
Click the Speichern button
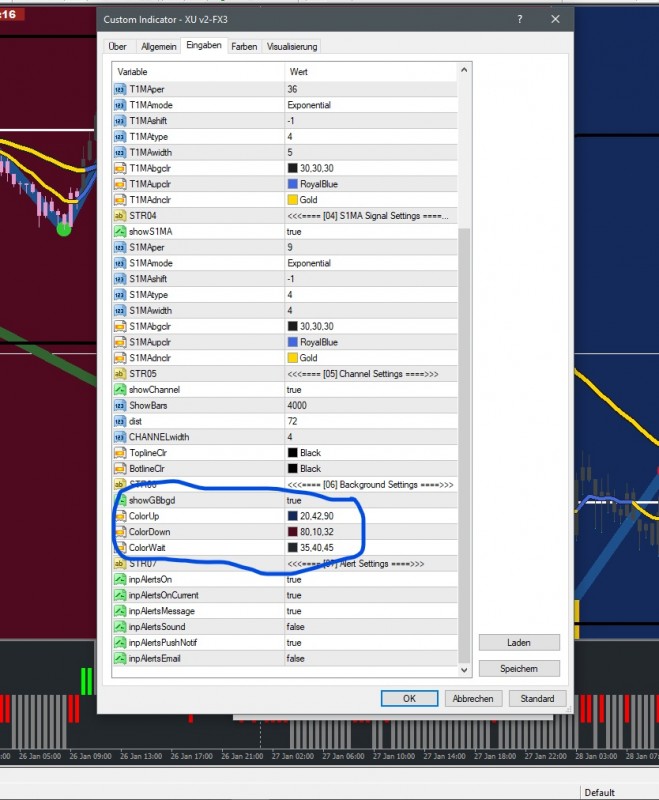tap(519, 669)
